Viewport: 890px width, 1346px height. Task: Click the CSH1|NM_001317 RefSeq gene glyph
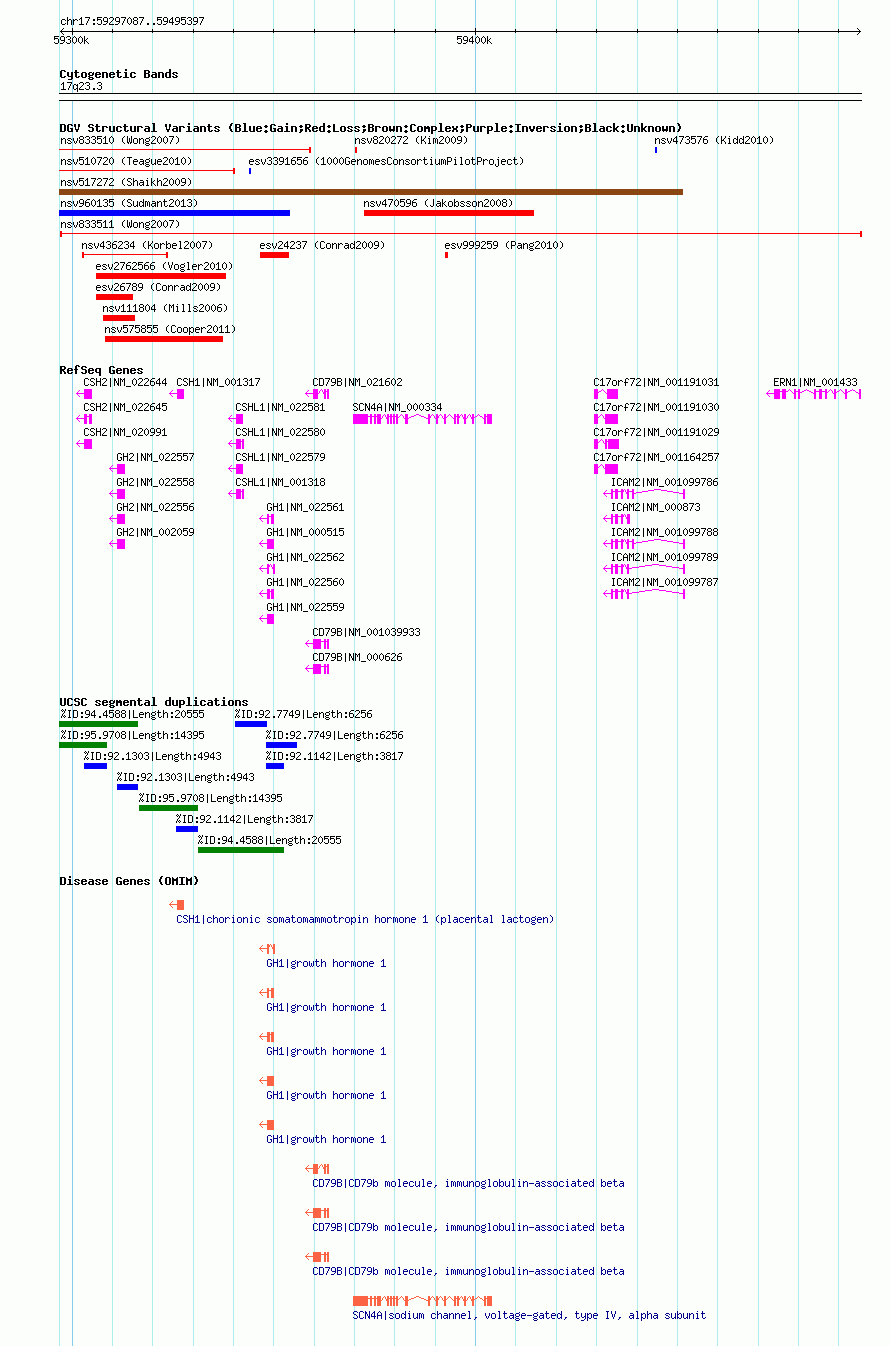point(177,394)
